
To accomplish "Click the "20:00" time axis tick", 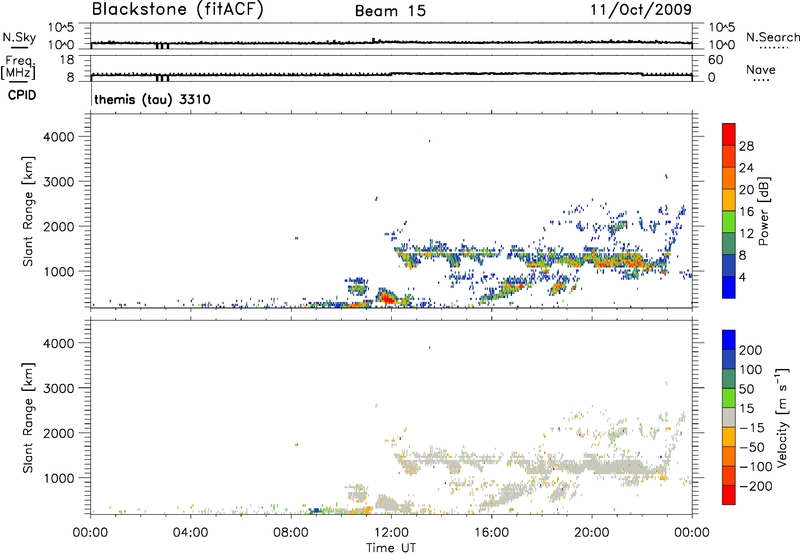I will tap(592, 533).
